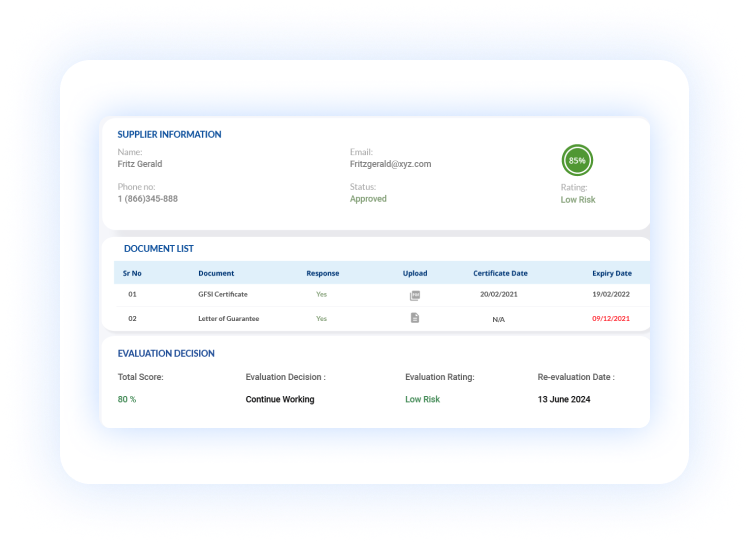This screenshot has height=544, width=749.
Task: Click certificate date 20/02/2021
Action: coord(499,294)
